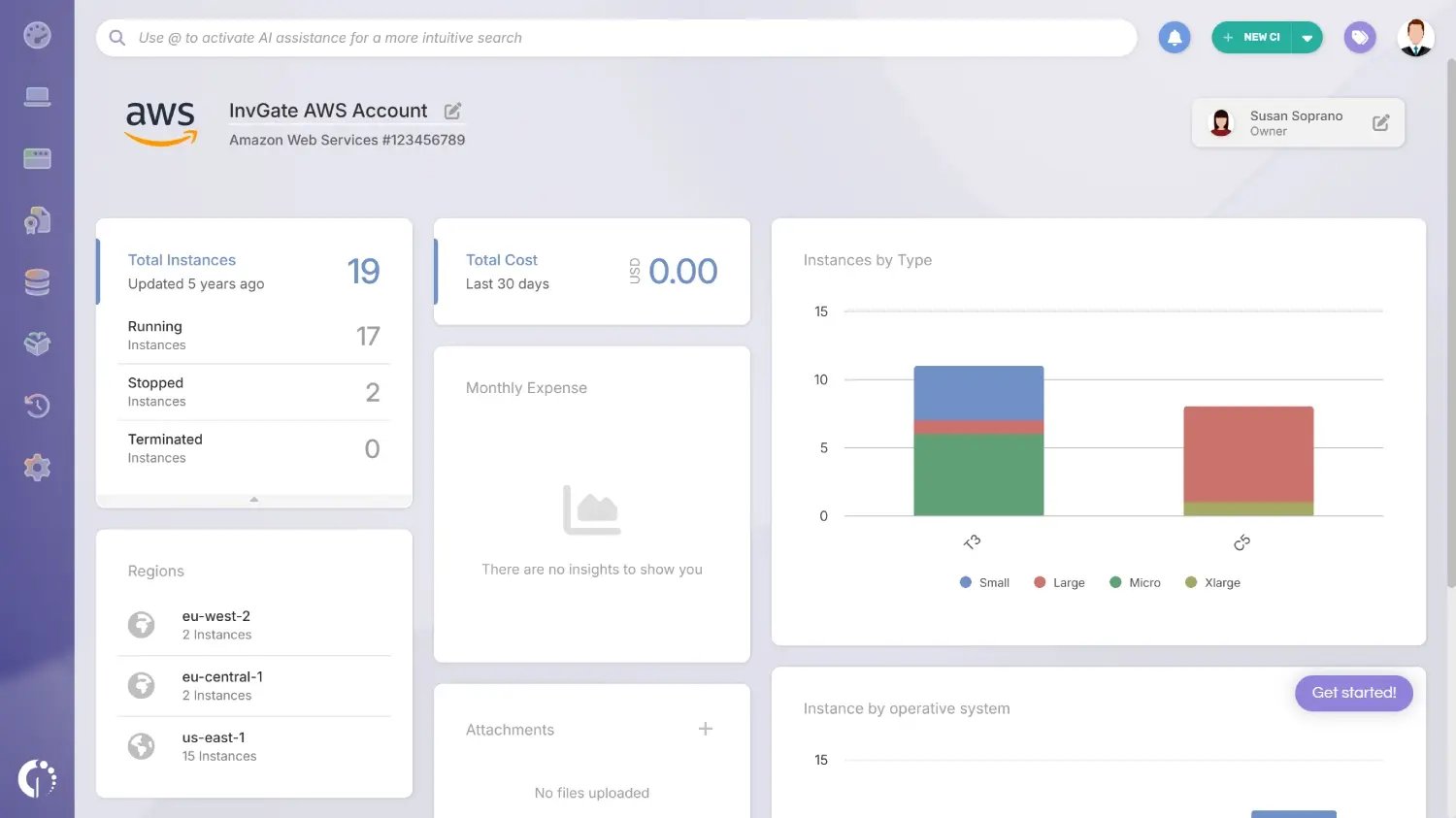This screenshot has height=818, width=1456.
Task: Click the laptop devices icon in sidebar
Action: click(x=37, y=95)
